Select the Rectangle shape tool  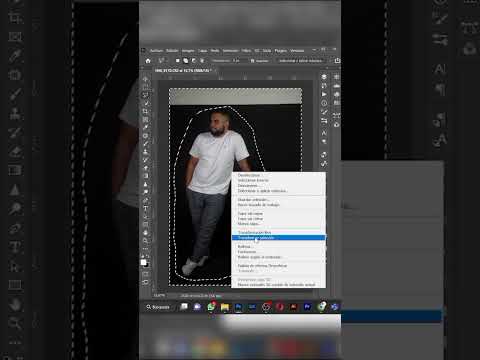pyautogui.click(x=146, y=224)
